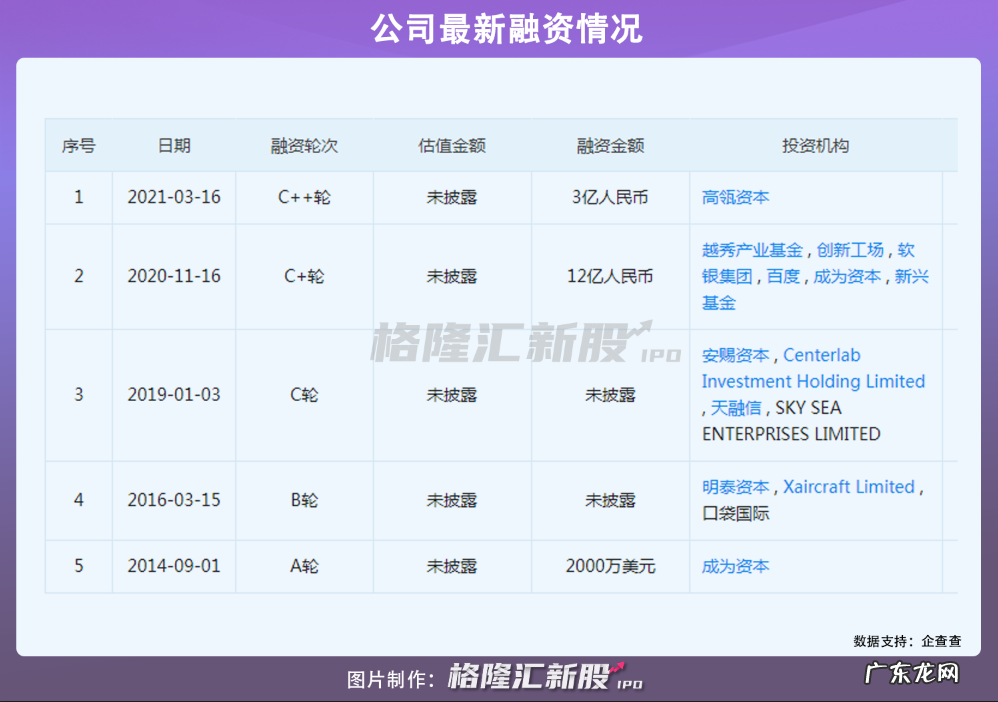Select the 融资轮次 column header
The image size is (998, 702).
[x=304, y=145]
